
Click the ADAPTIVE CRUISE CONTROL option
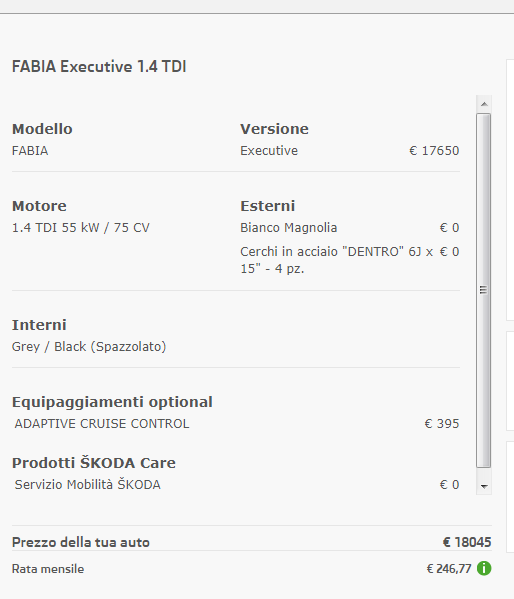[102, 424]
